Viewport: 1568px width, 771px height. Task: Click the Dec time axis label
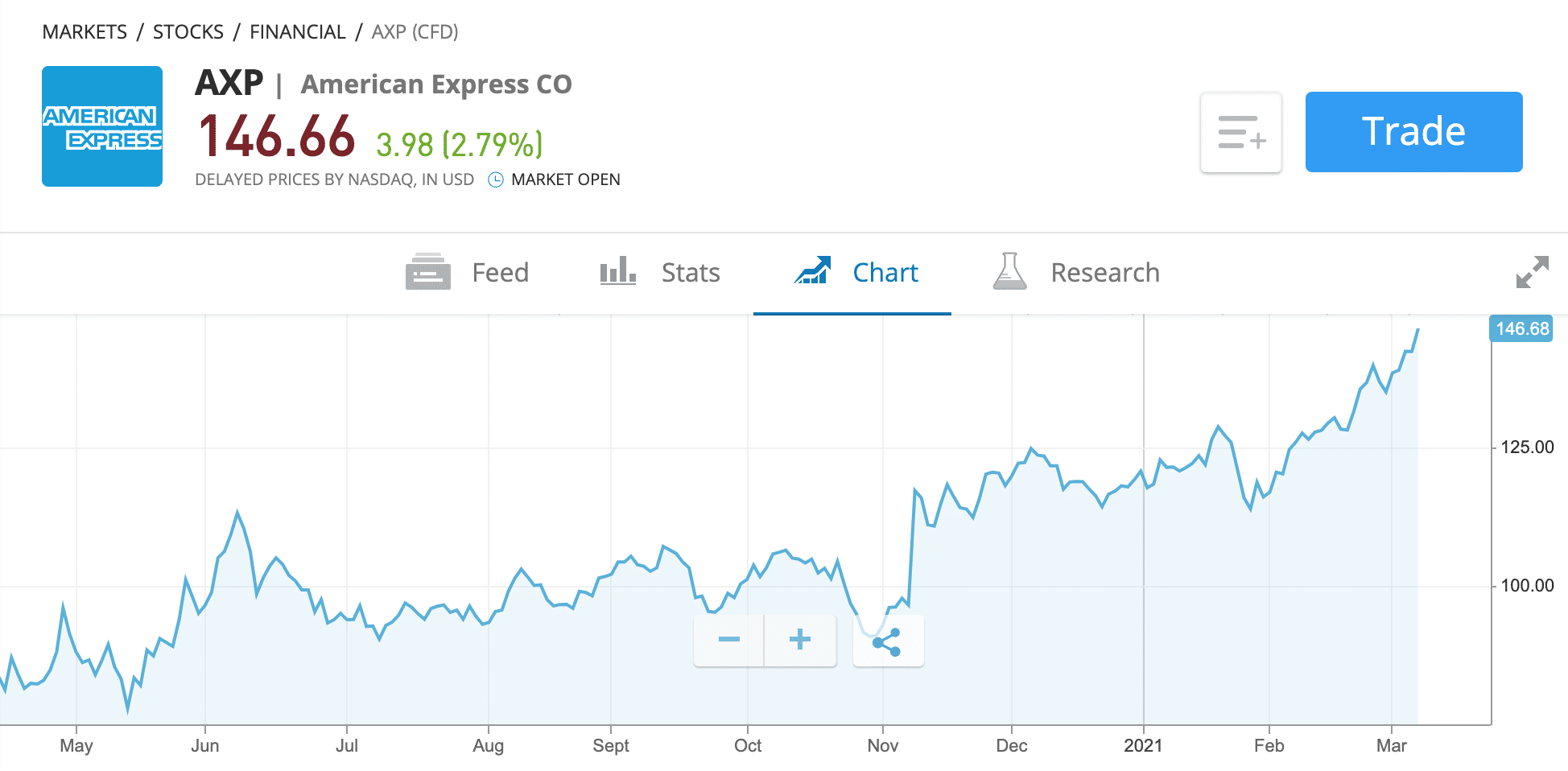coord(1012,746)
